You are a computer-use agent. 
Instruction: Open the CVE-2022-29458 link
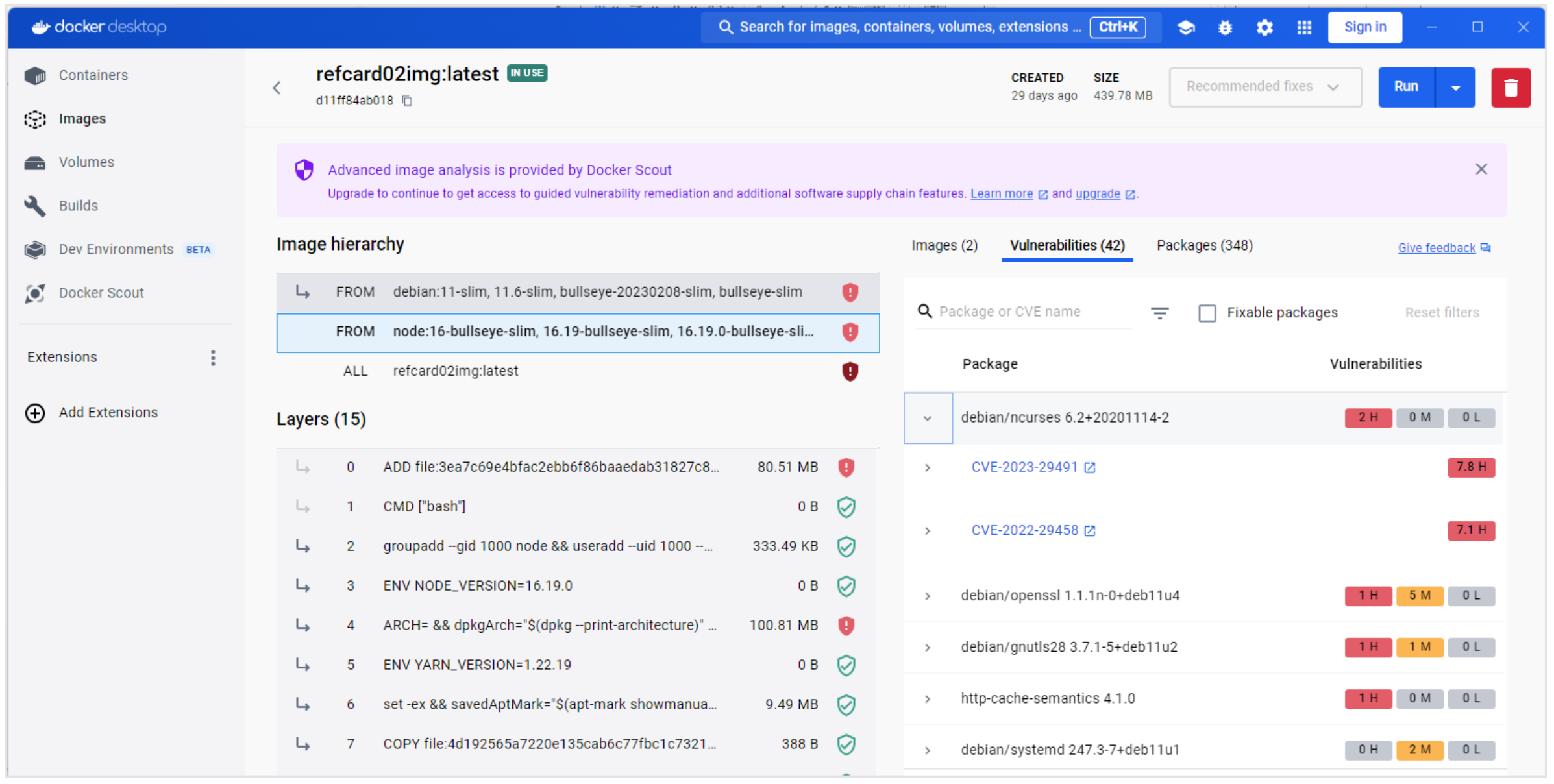click(1024, 530)
